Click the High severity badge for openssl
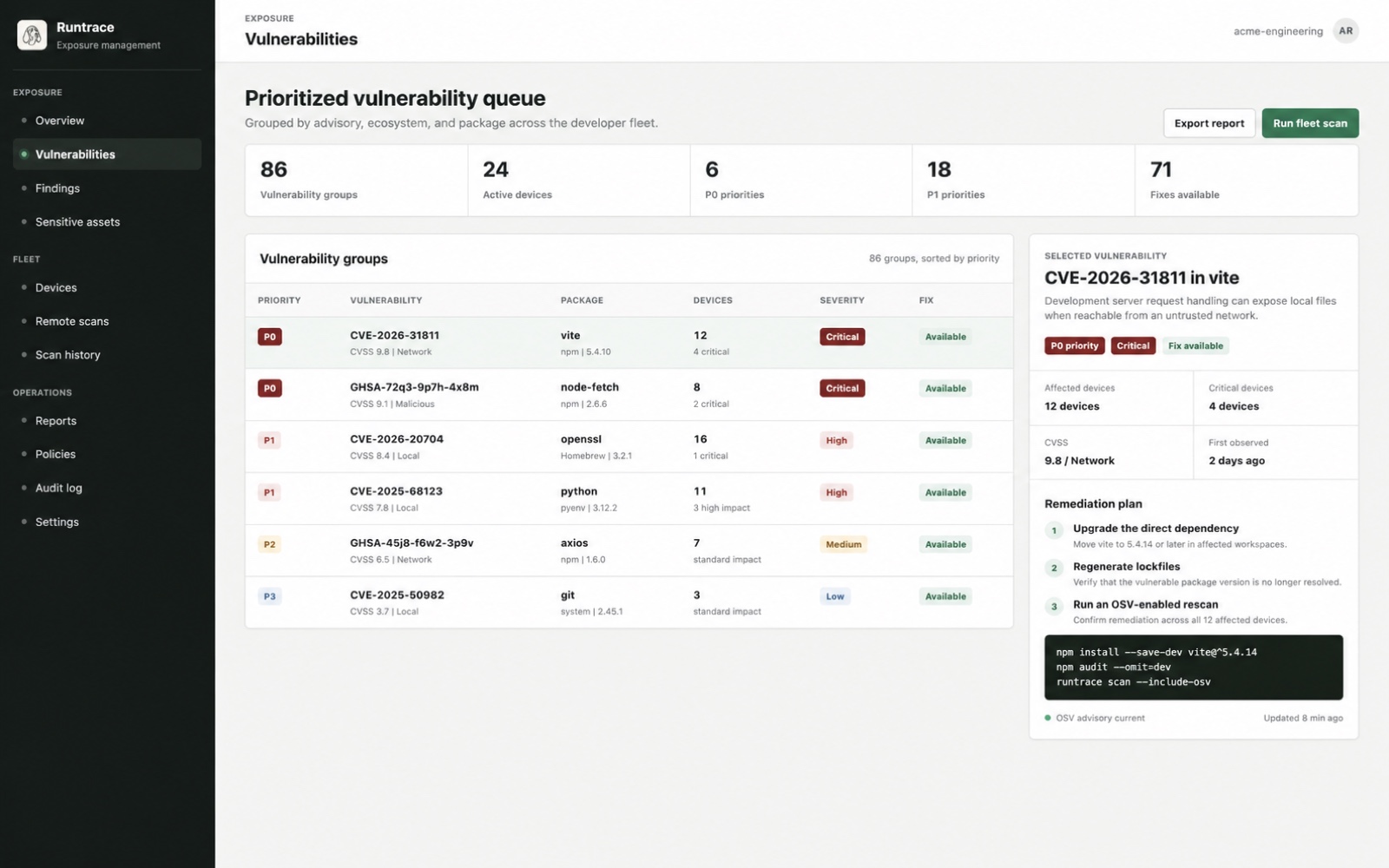 837,440
